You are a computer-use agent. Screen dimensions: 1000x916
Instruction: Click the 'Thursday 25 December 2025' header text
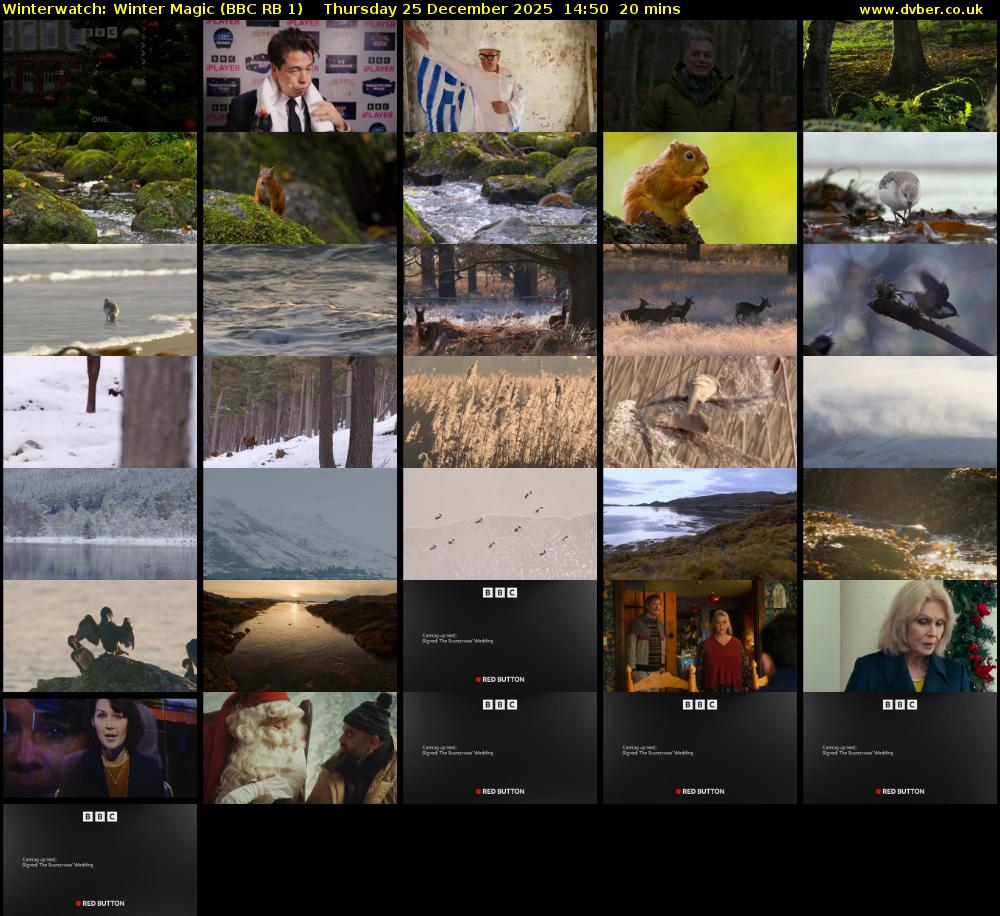click(x=437, y=9)
